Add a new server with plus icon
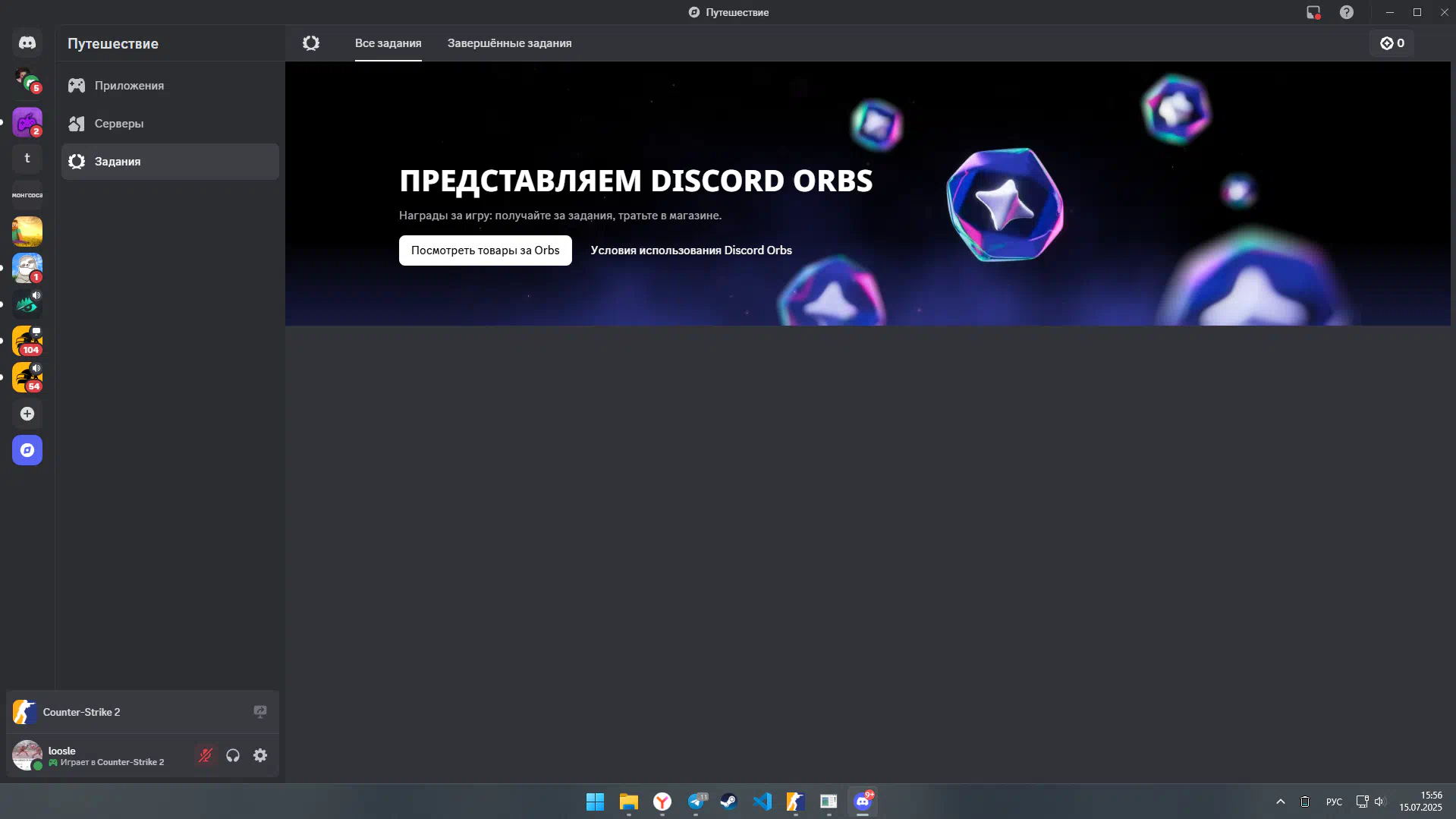Viewport: 1456px width, 819px height. pyautogui.click(x=27, y=414)
